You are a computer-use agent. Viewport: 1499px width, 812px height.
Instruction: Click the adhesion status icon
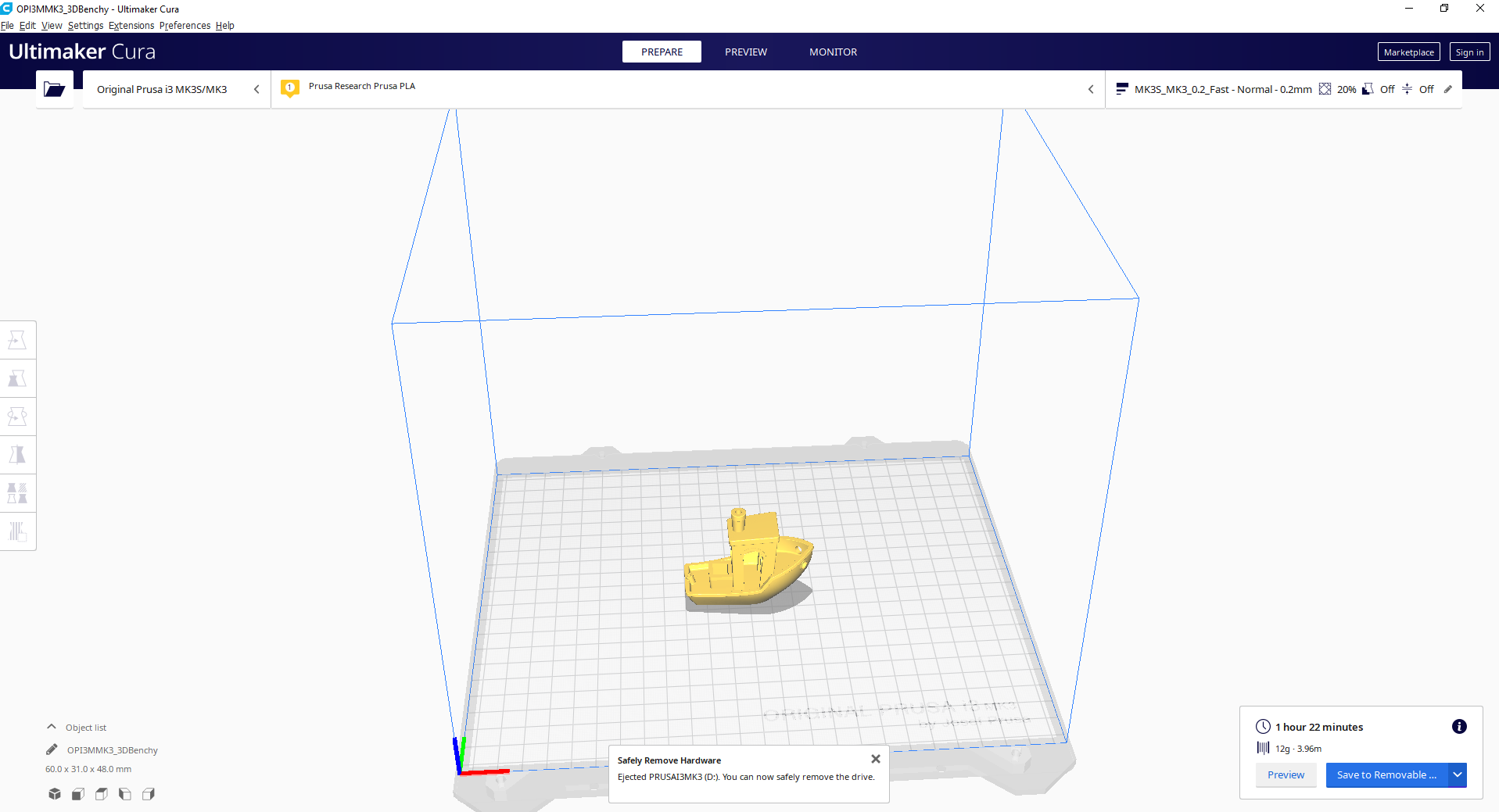click(1407, 89)
